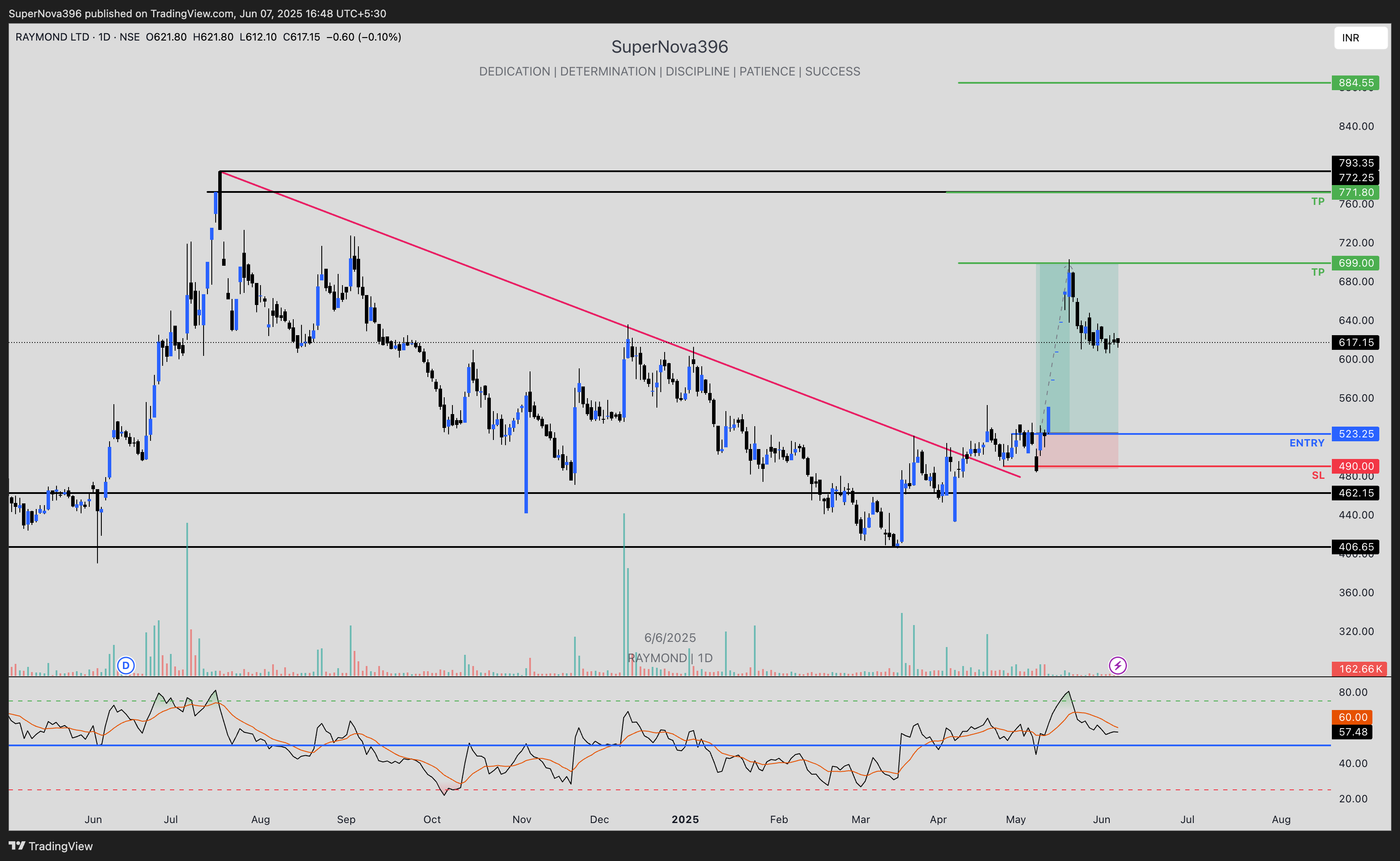The width and height of the screenshot is (1400, 861).
Task: Click the DEDICATION motto subtitle text
Action: (669, 72)
